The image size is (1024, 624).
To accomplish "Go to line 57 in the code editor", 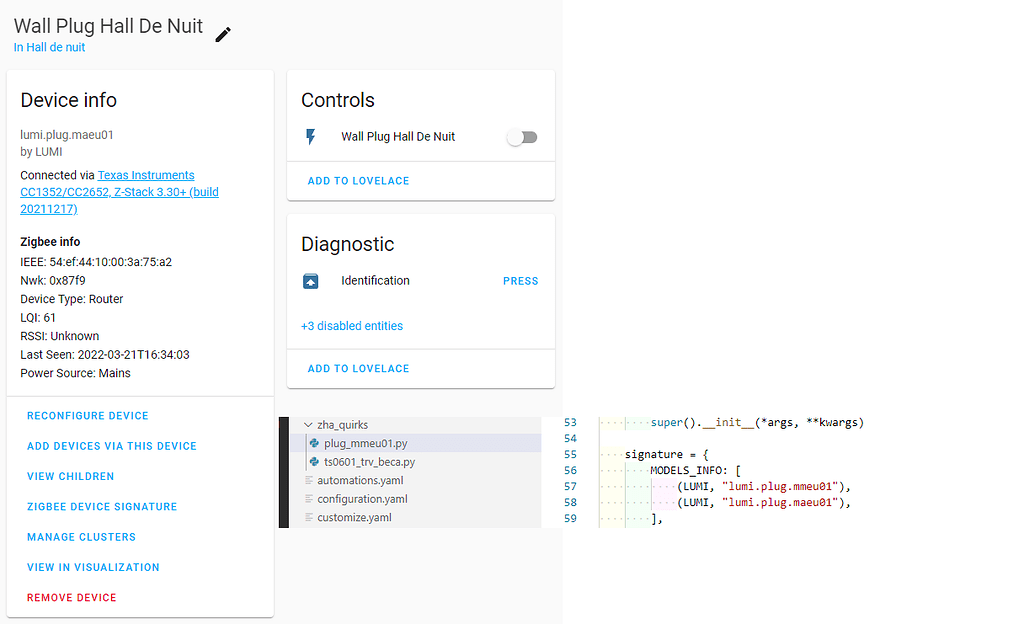I will [570, 487].
